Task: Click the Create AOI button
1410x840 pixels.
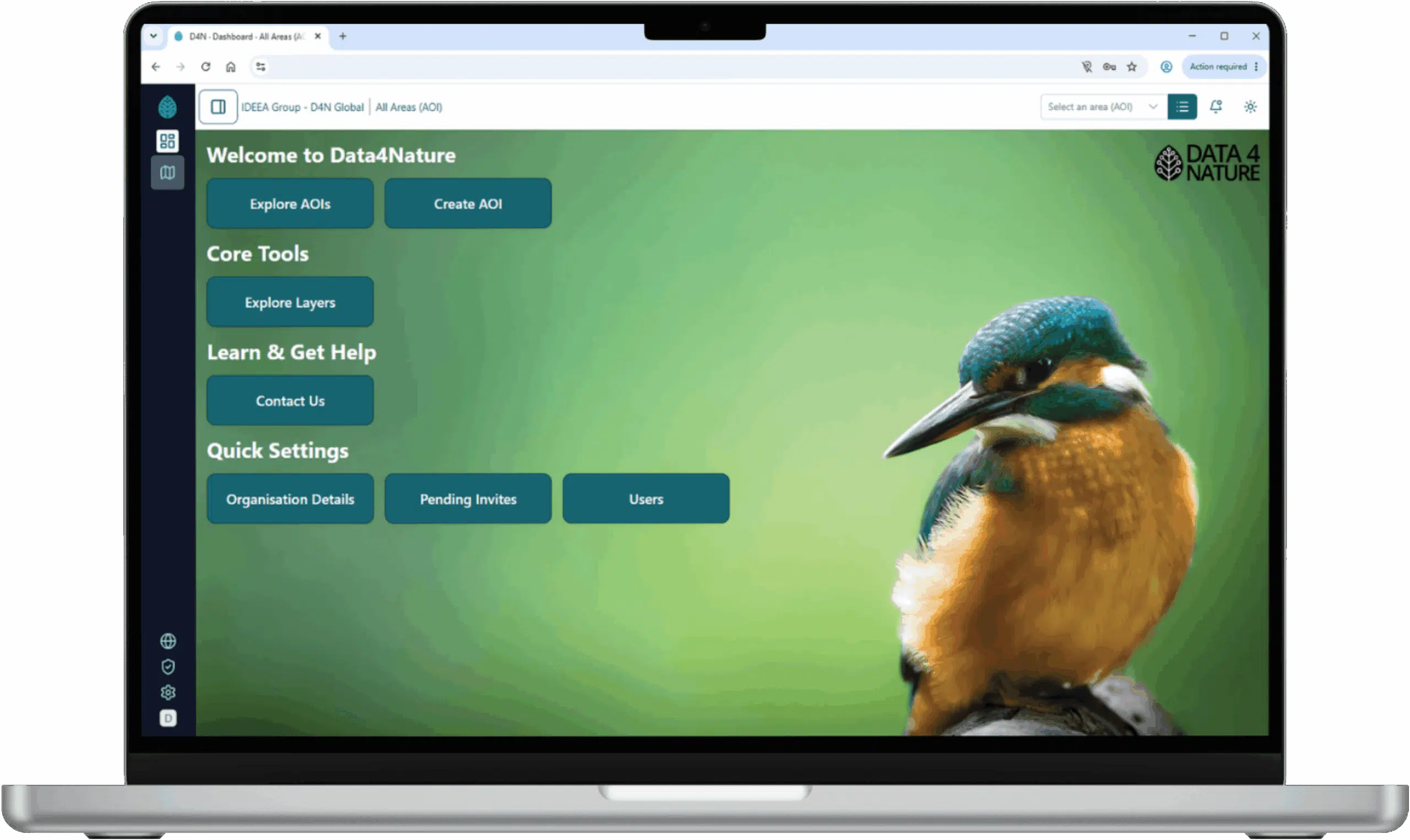Action: pyautogui.click(x=468, y=204)
